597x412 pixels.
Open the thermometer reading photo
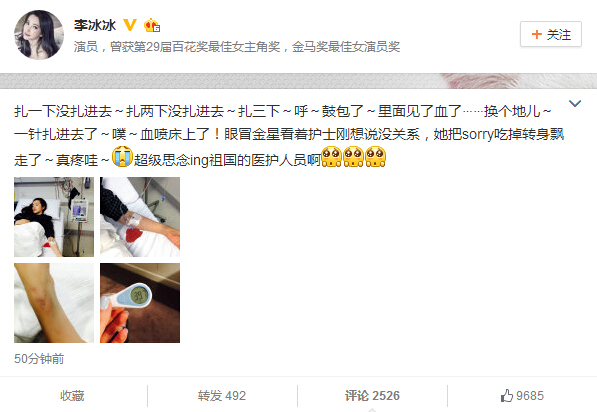tap(140, 303)
